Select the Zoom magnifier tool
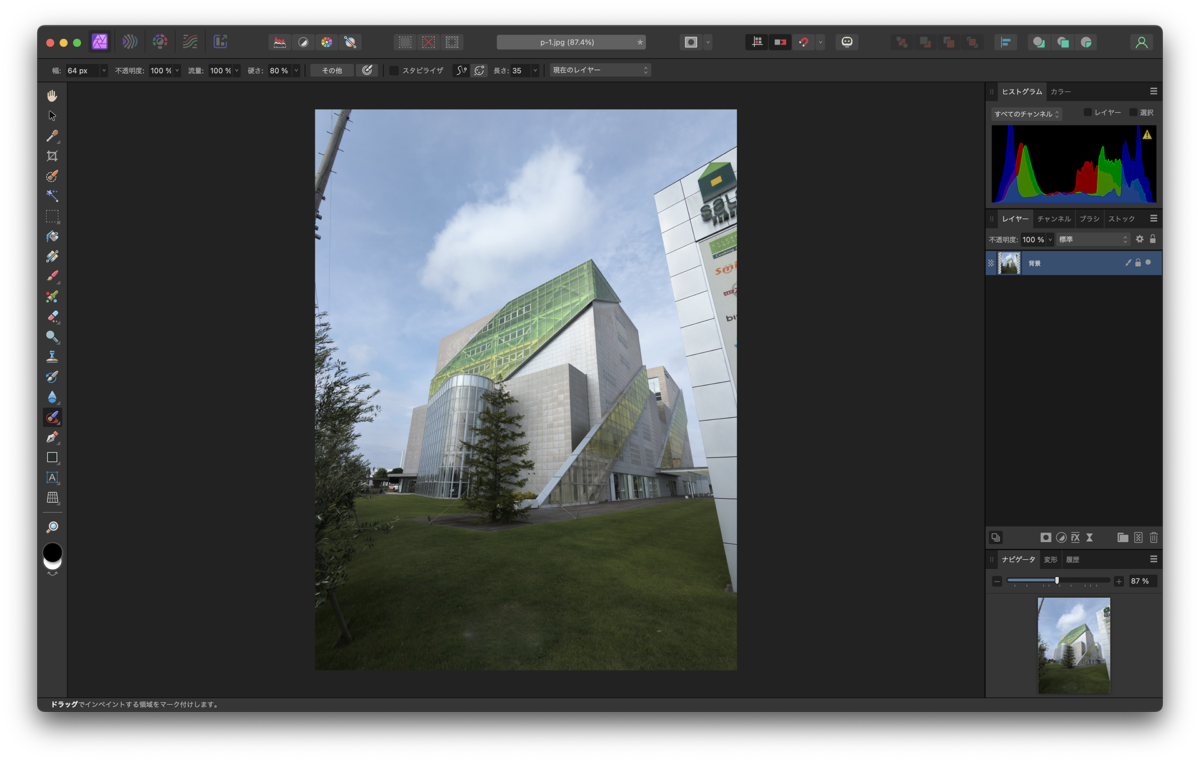This screenshot has width=1200, height=761. click(x=52, y=527)
